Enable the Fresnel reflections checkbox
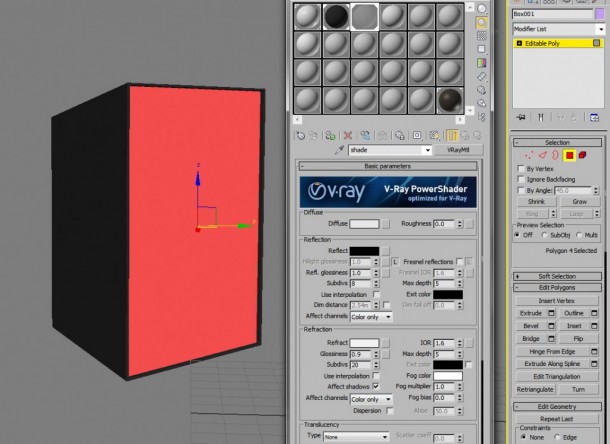The width and height of the screenshot is (610, 444). [459, 261]
